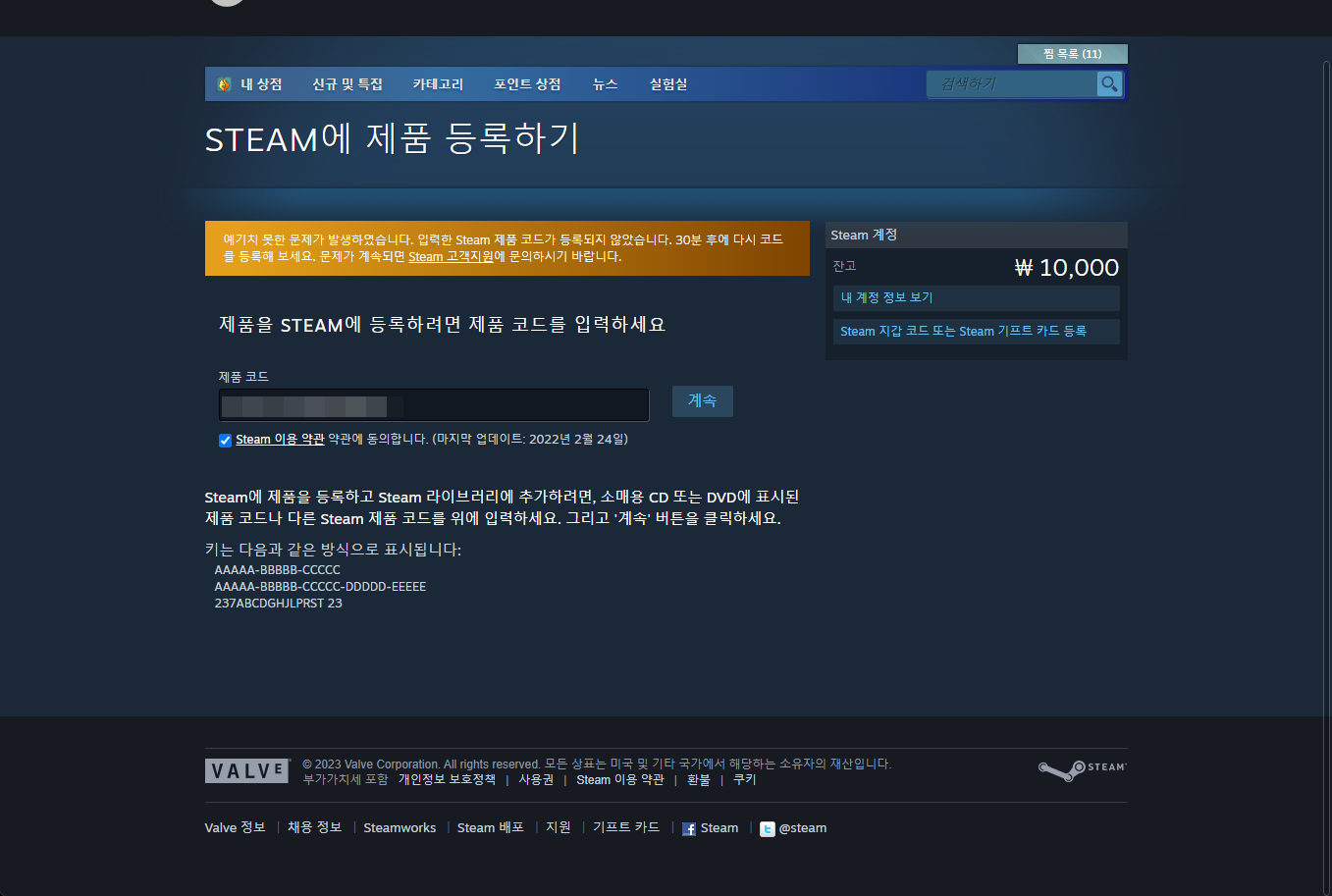Click 내 계정 정보 보기

tap(976, 298)
